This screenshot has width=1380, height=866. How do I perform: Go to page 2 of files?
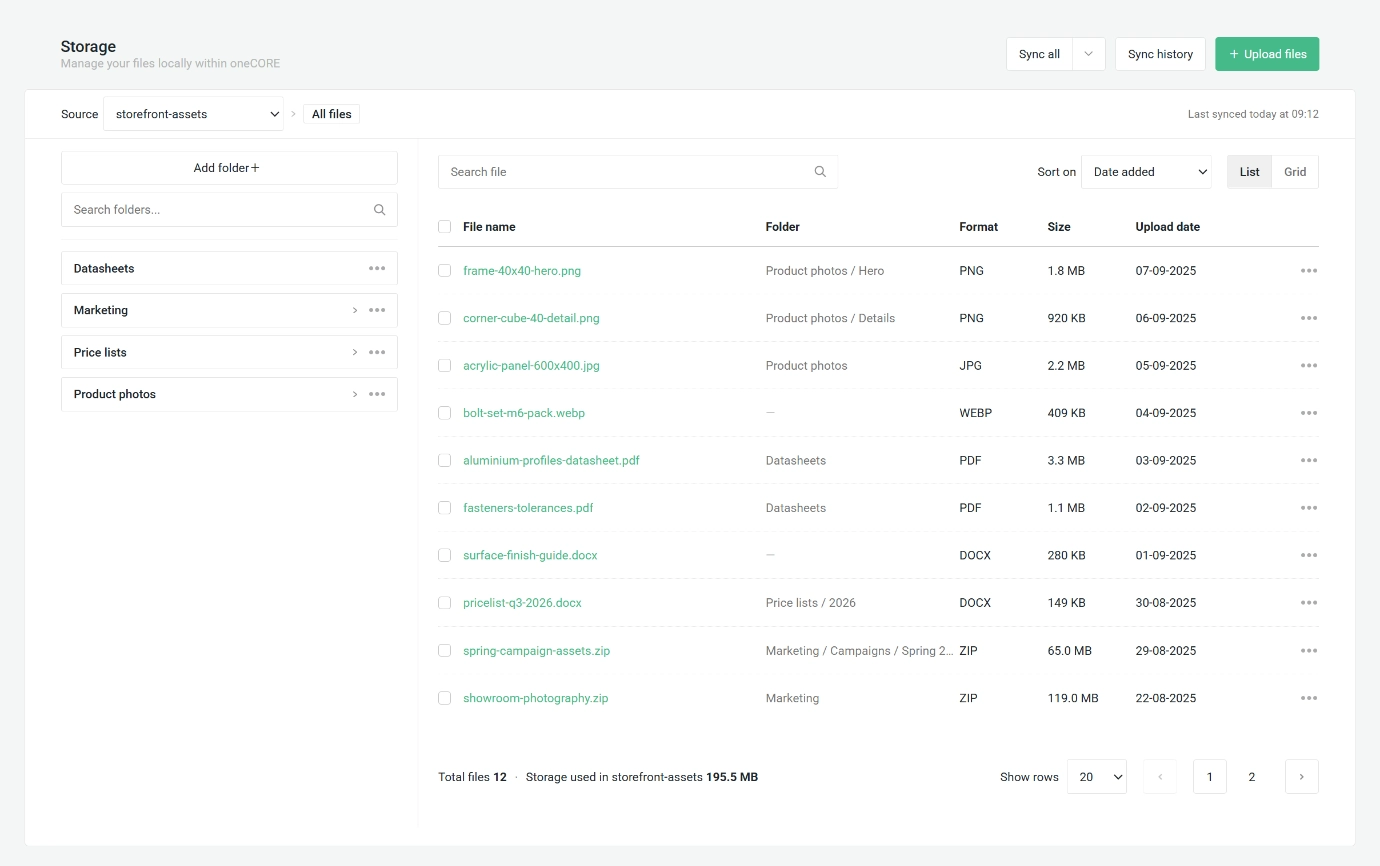pyautogui.click(x=1252, y=777)
